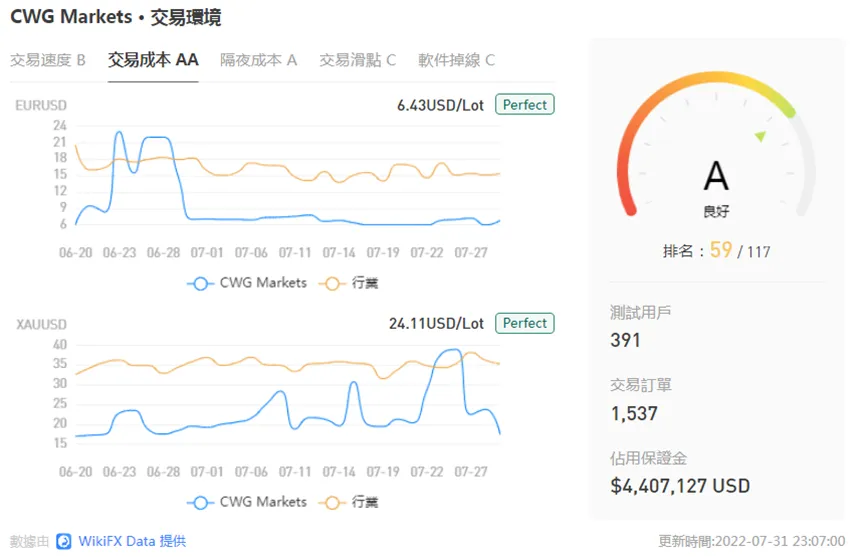
Task: Open the 隔夜成本 A tab
Action: point(258,60)
